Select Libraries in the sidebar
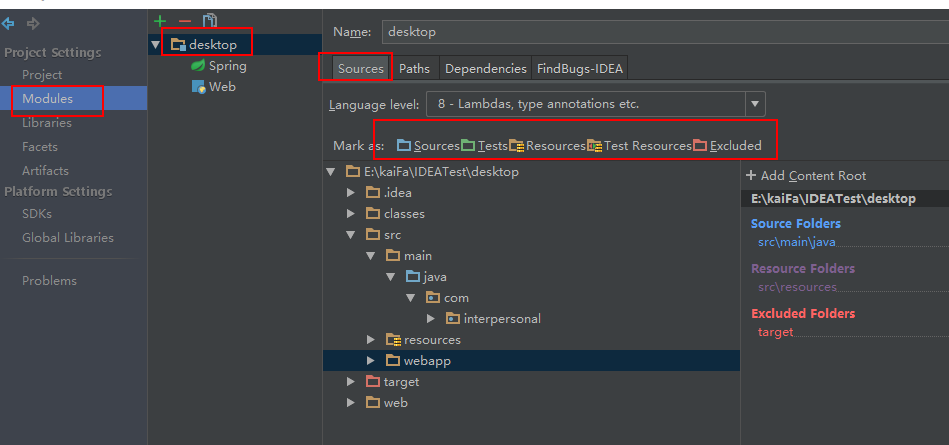 (x=47, y=122)
